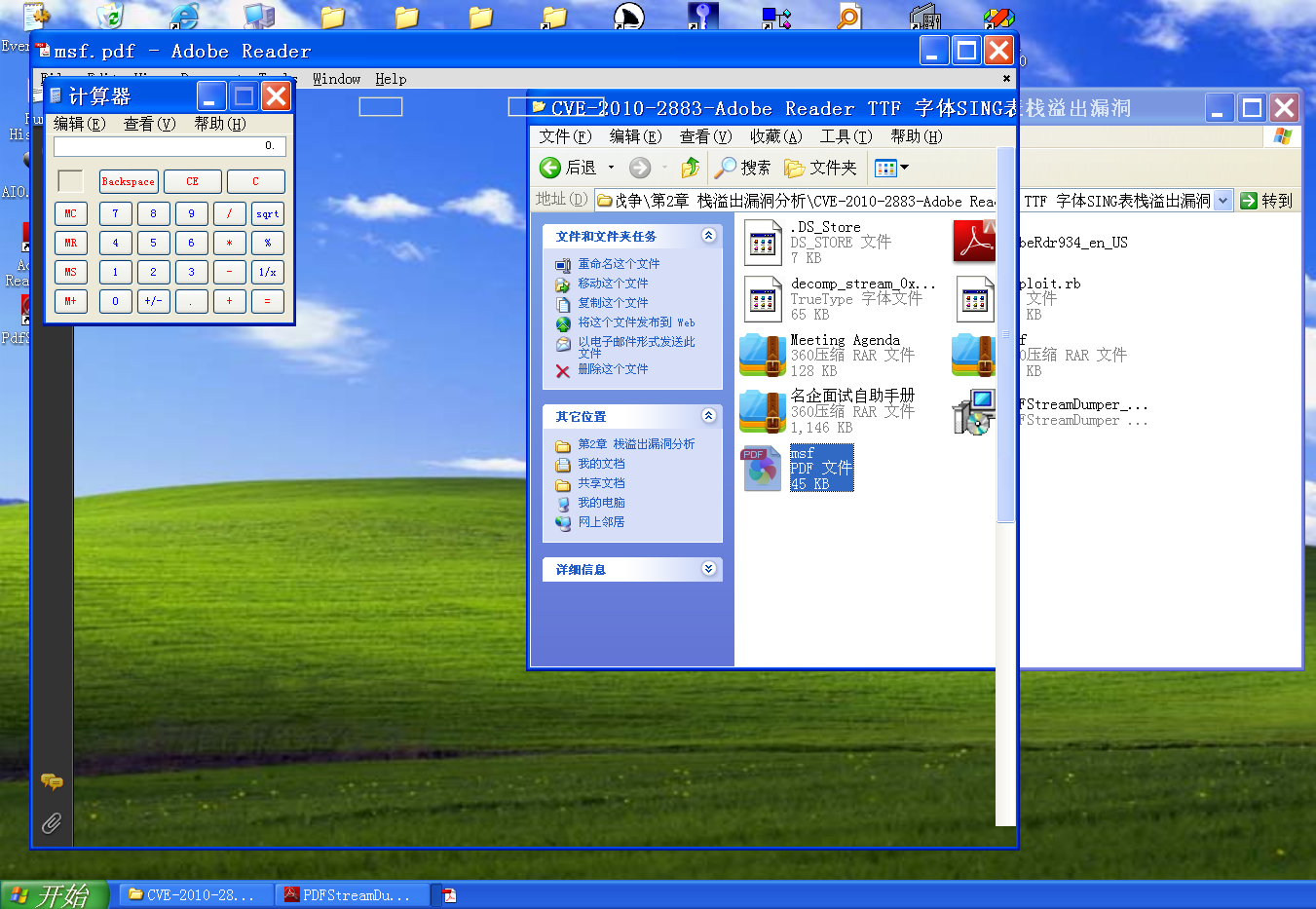Select the PDFStreamDumper setup icon
Image resolution: width=1316 pixels, height=909 pixels.
point(974,411)
